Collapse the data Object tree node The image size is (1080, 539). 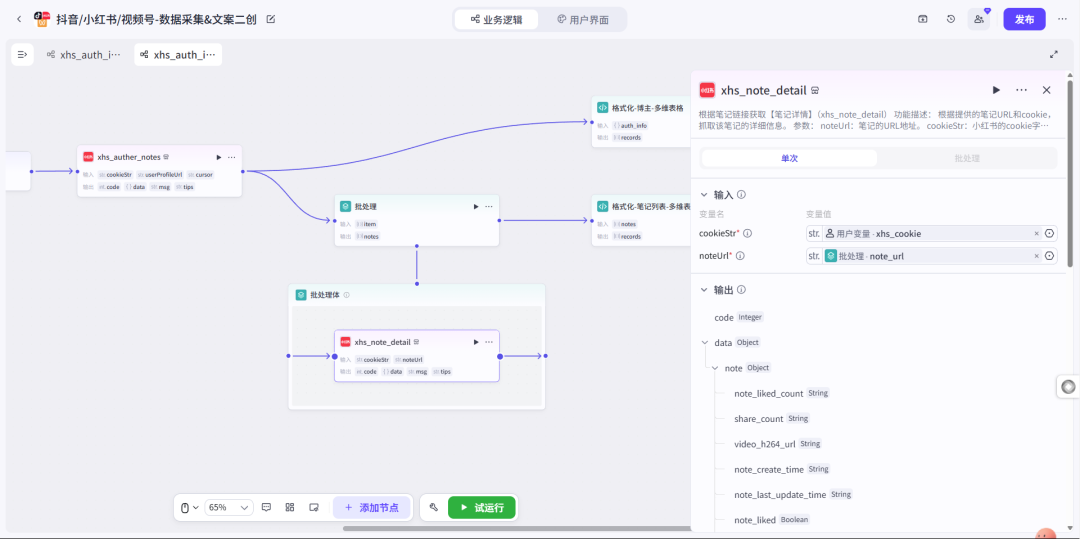[x=705, y=342]
